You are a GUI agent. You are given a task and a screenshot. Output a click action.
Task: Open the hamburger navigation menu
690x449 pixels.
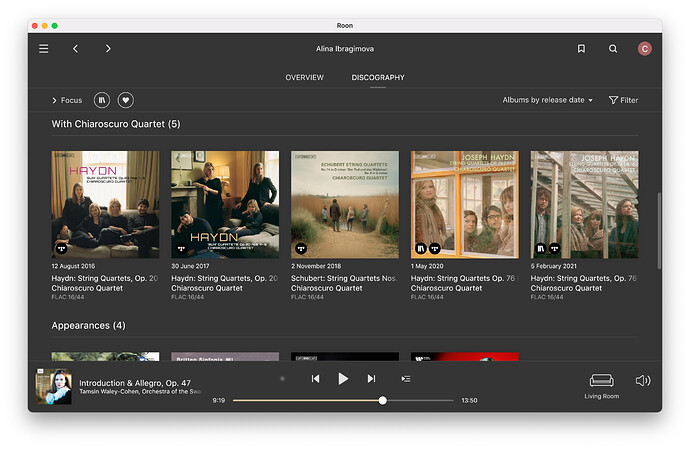pyautogui.click(x=44, y=48)
